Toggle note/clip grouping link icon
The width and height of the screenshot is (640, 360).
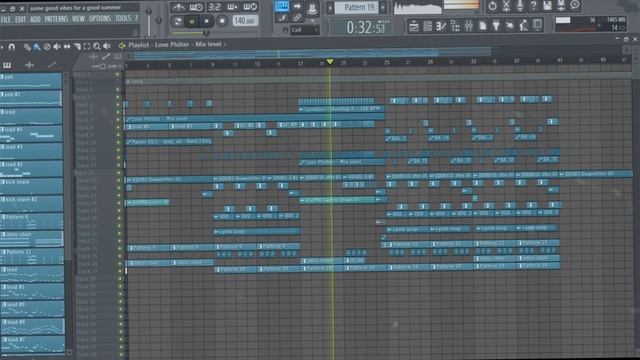297,18
